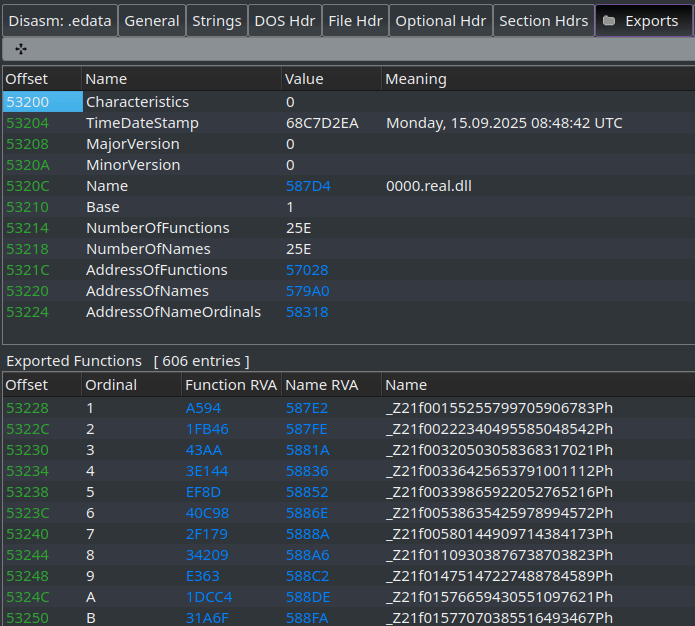Sort exports by Ordinal column header
Viewport: 695px width, 626px height.
tap(111, 385)
